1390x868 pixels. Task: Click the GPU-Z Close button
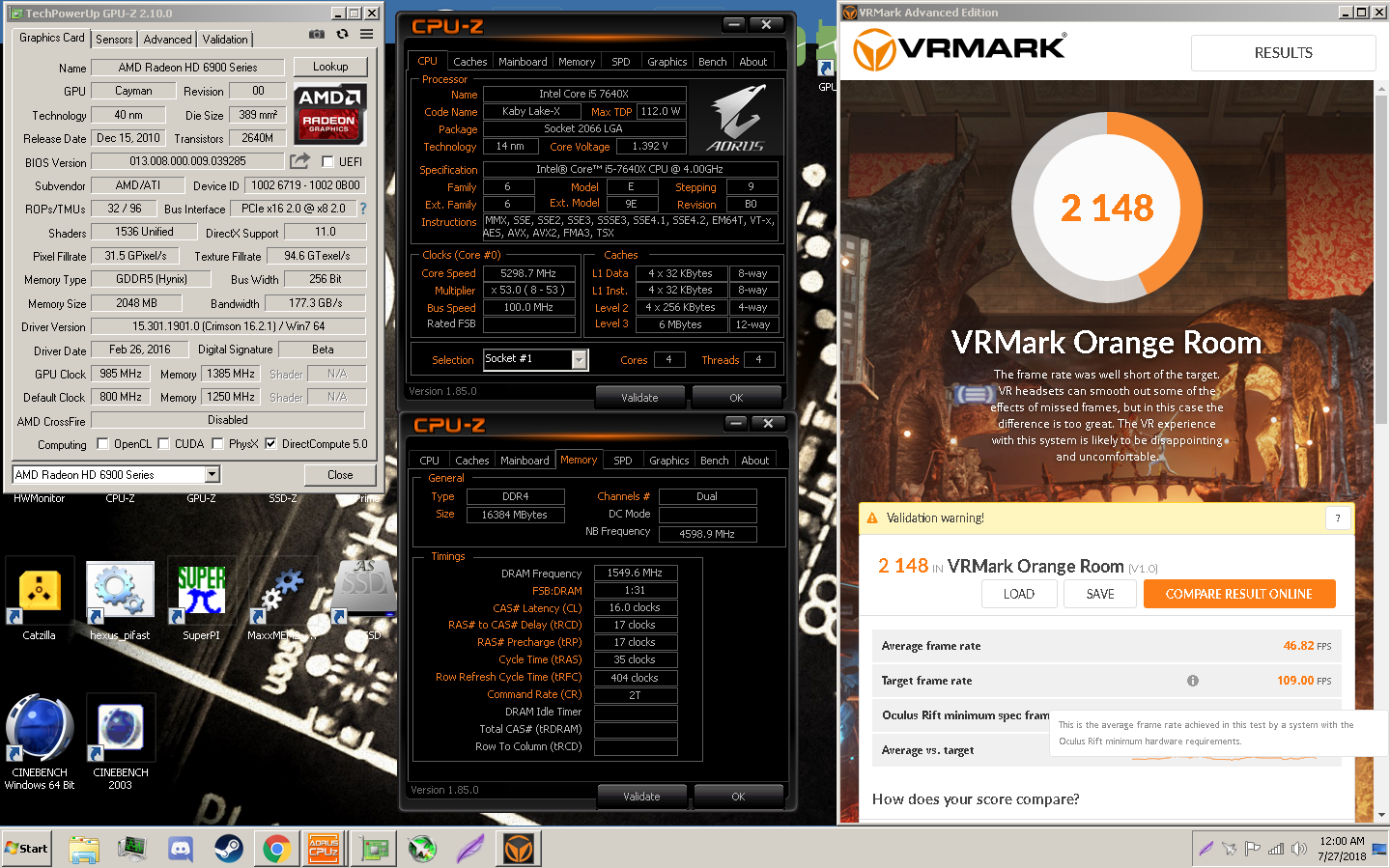340,475
